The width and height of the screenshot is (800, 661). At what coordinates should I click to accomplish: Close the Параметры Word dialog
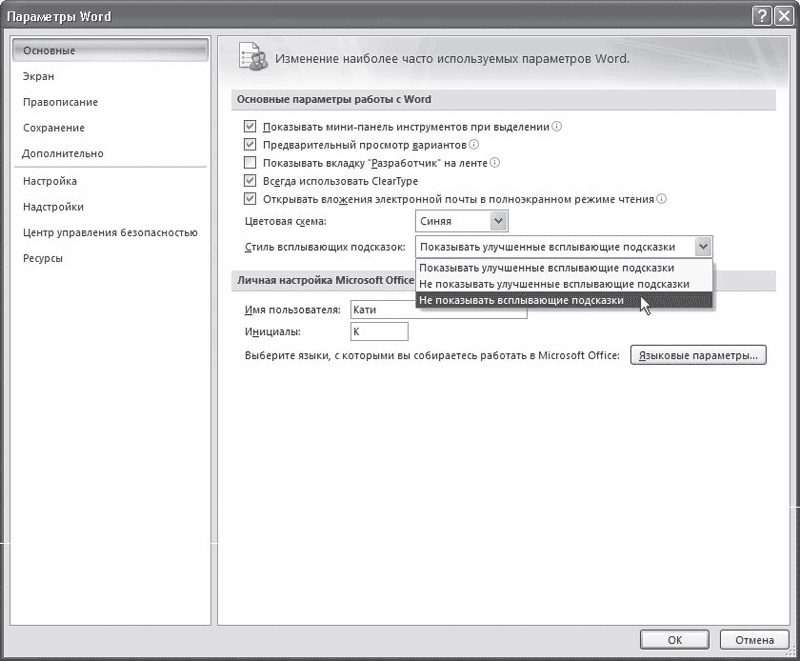[784, 16]
